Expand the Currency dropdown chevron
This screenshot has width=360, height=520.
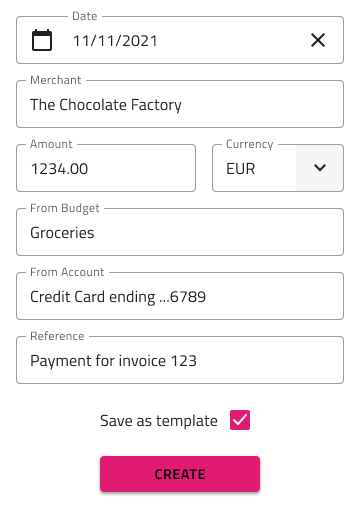tap(320, 168)
